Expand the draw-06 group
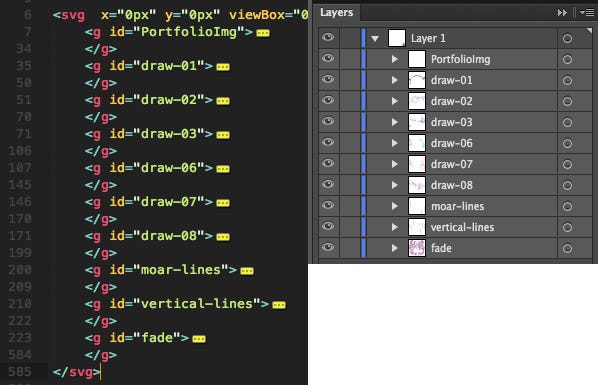 [x=395, y=143]
